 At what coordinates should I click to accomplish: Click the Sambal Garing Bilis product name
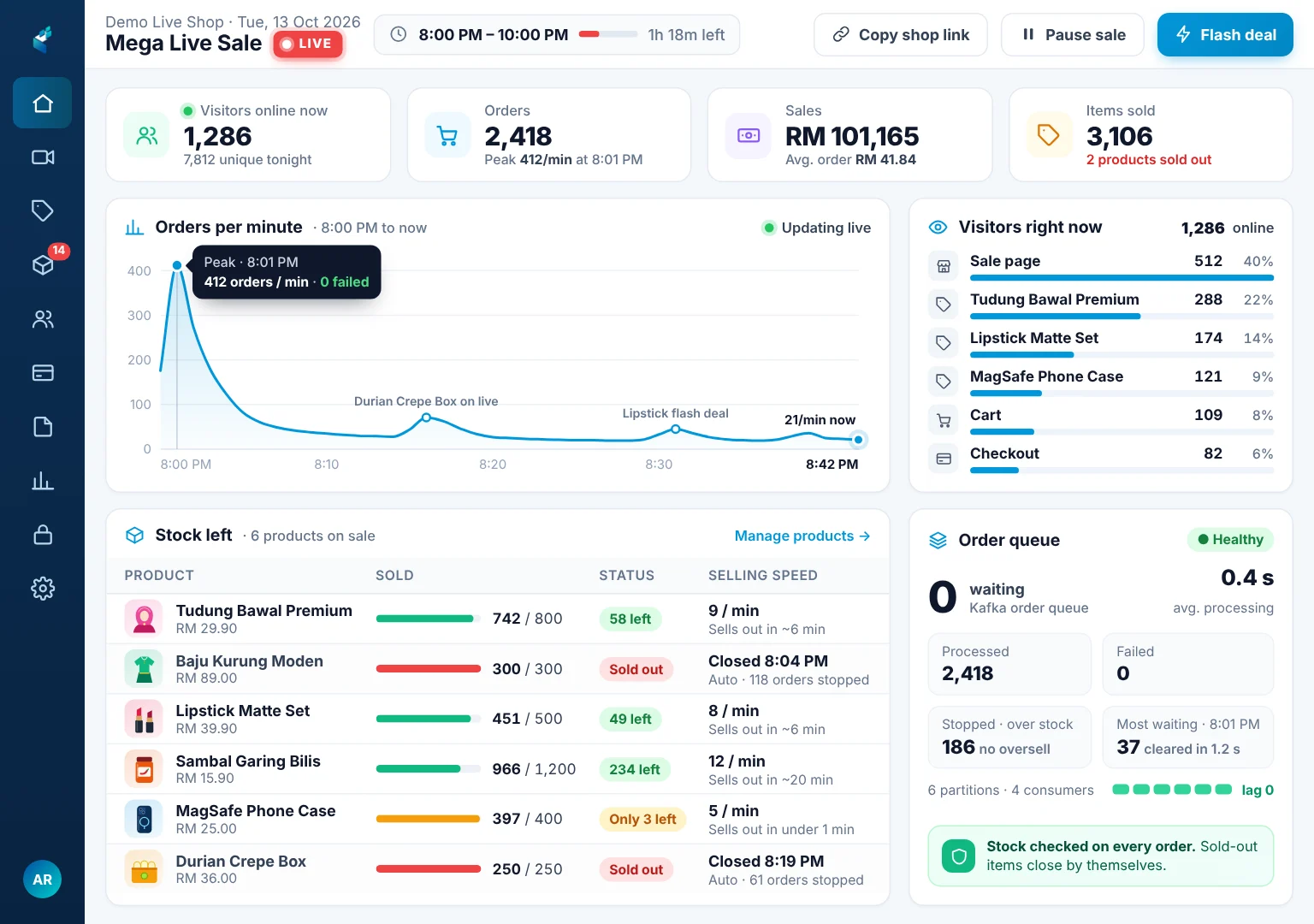[248, 761]
